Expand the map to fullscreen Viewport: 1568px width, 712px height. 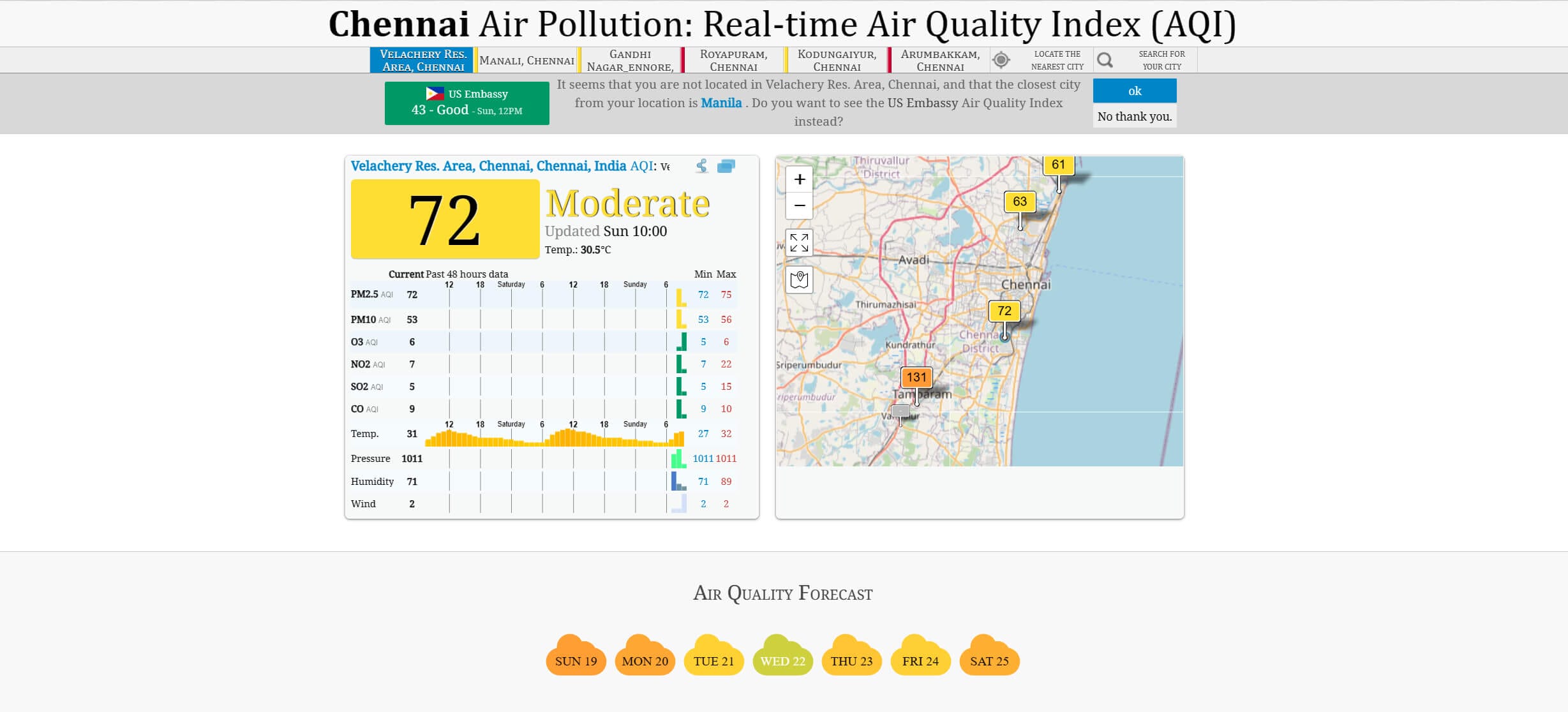point(799,242)
